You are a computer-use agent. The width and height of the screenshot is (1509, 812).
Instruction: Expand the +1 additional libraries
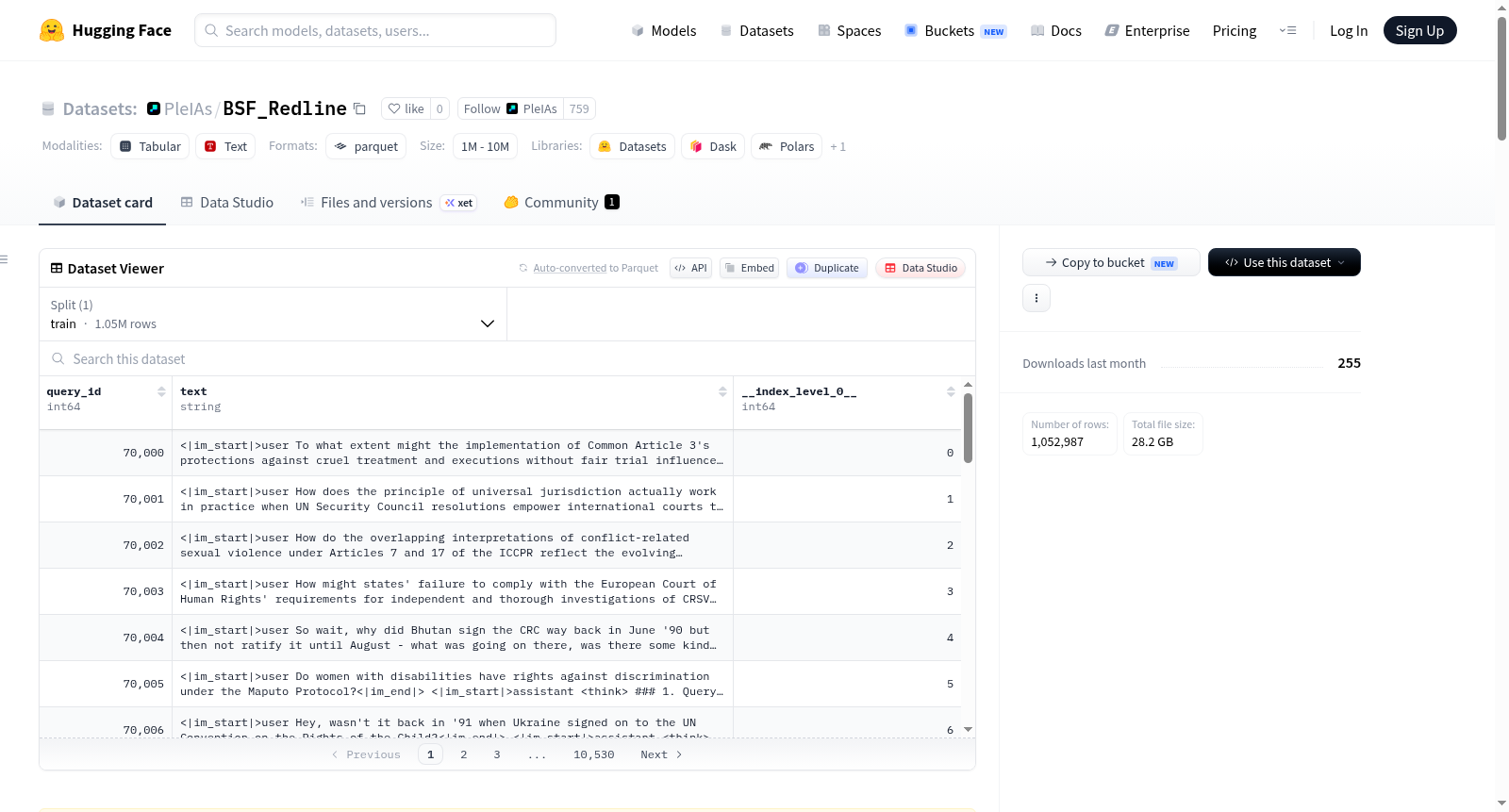(x=837, y=147)
